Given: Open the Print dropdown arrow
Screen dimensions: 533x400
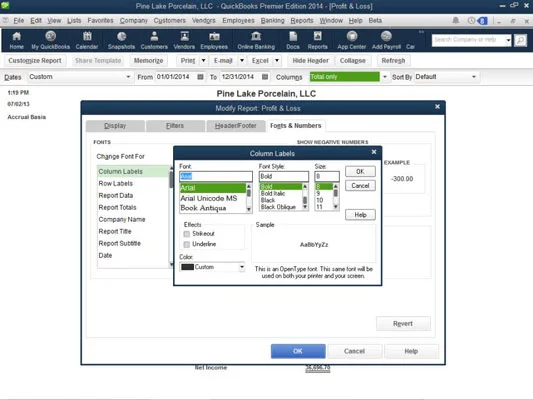Looking at the screenshot, I should [204, 60].
